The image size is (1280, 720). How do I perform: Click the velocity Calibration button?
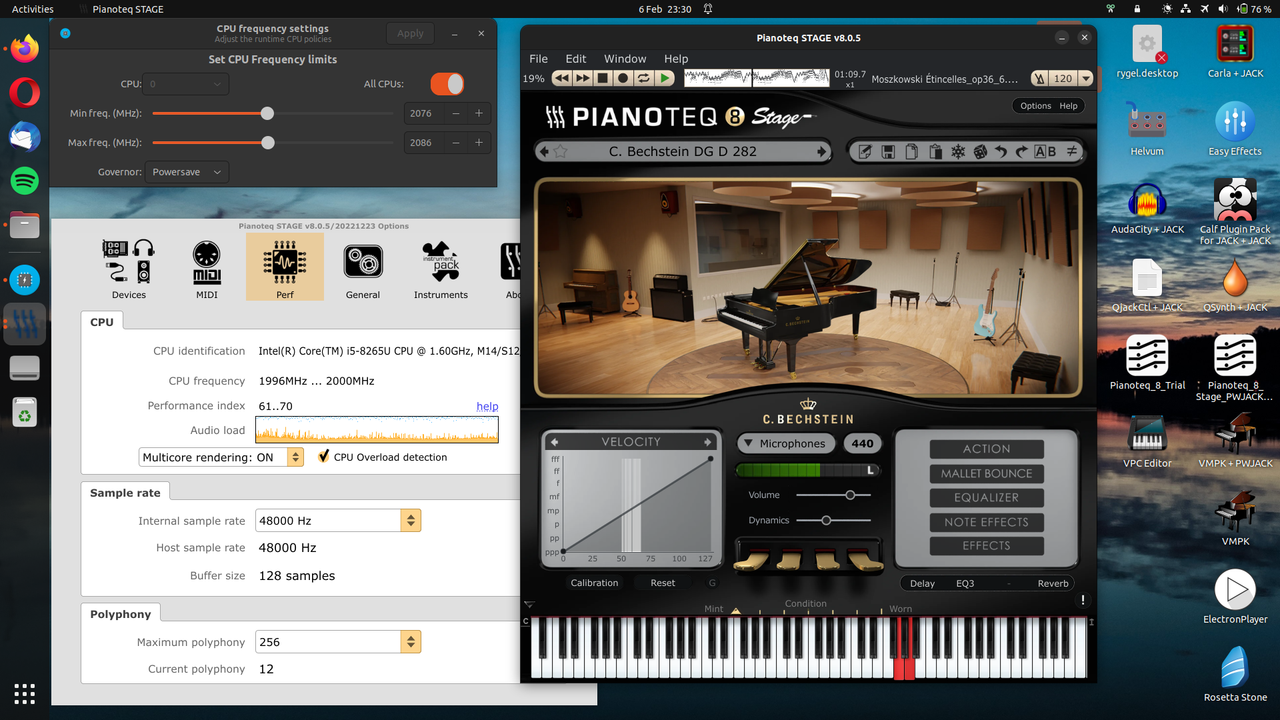point(594,583)
